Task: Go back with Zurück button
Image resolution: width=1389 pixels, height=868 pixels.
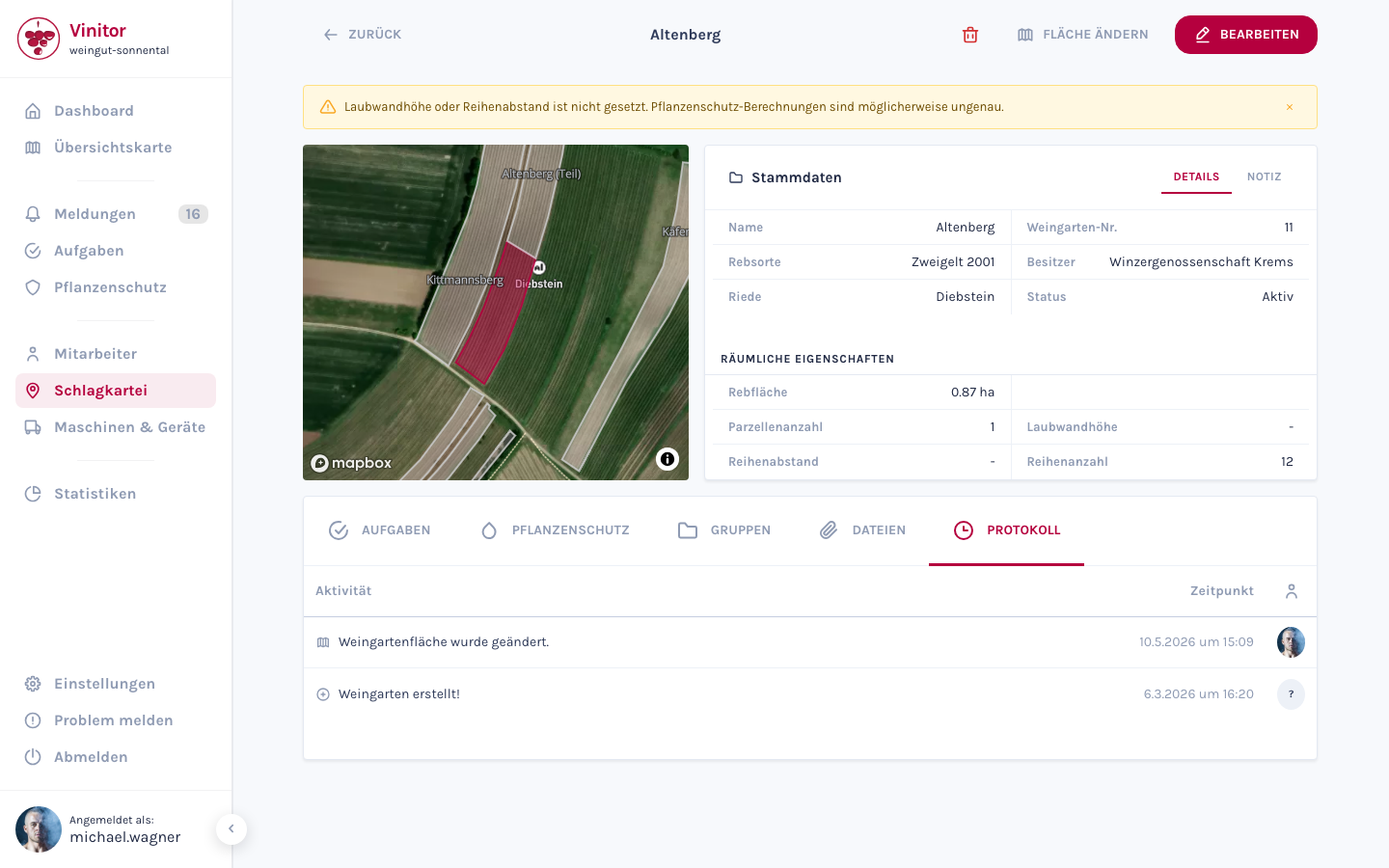Action: 362,35
